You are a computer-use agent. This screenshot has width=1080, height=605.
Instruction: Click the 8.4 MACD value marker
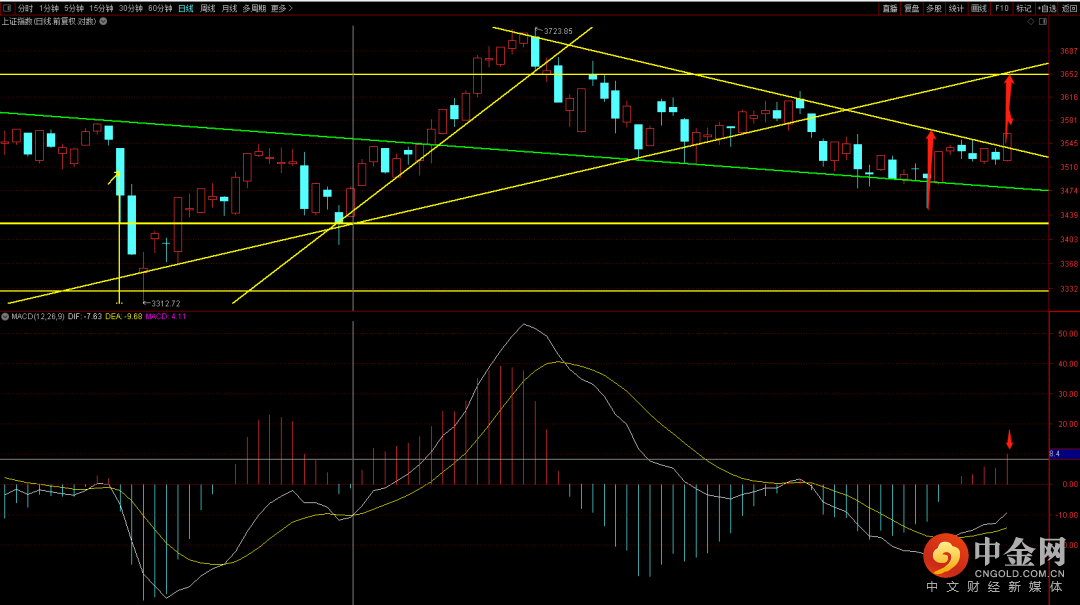coord(1053,454)
